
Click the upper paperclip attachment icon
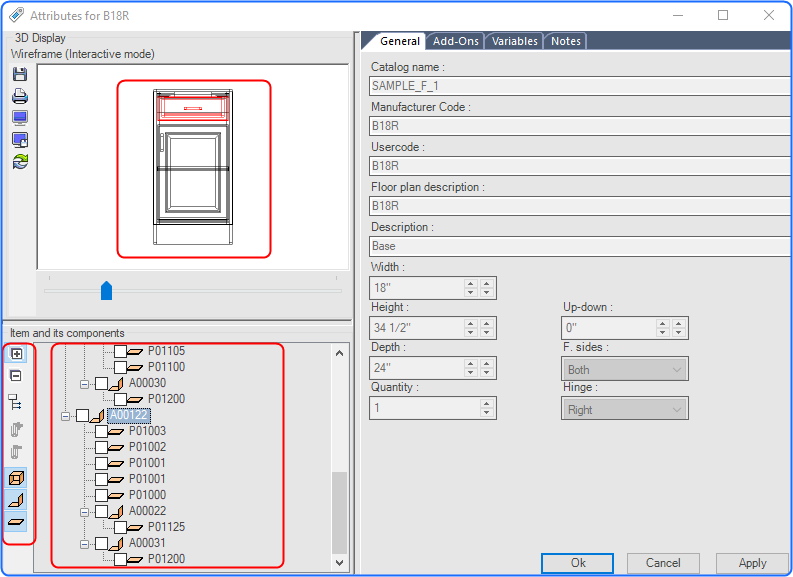coord(17,429)
